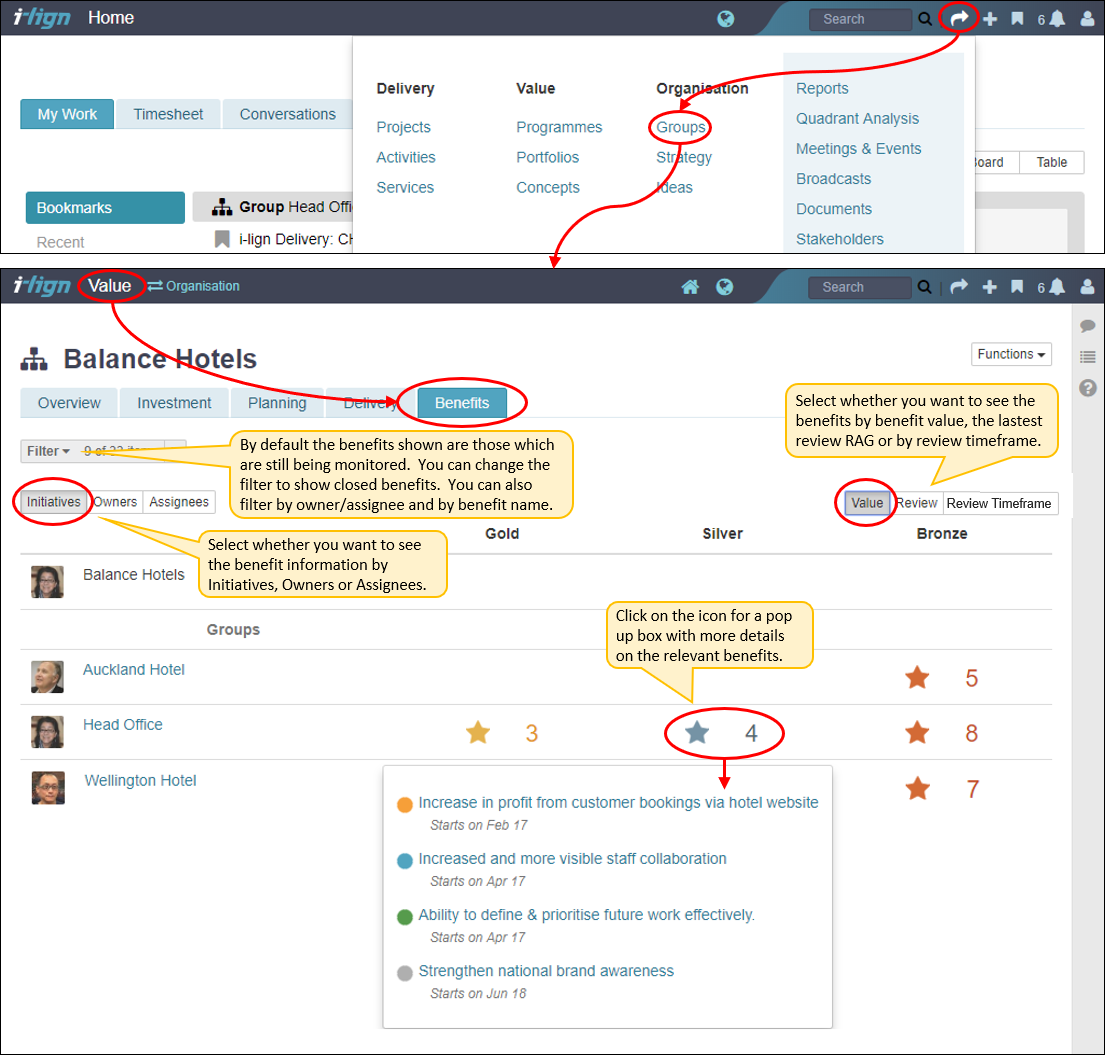
Task: Go to the Overview tab
Action: click(69, 403)
